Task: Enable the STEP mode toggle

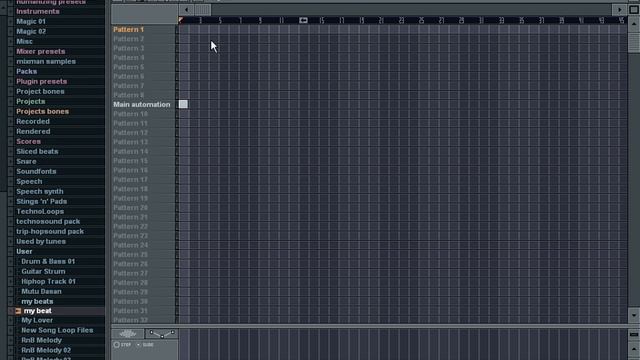Action: pyautogui.click(x=117, y=345)
